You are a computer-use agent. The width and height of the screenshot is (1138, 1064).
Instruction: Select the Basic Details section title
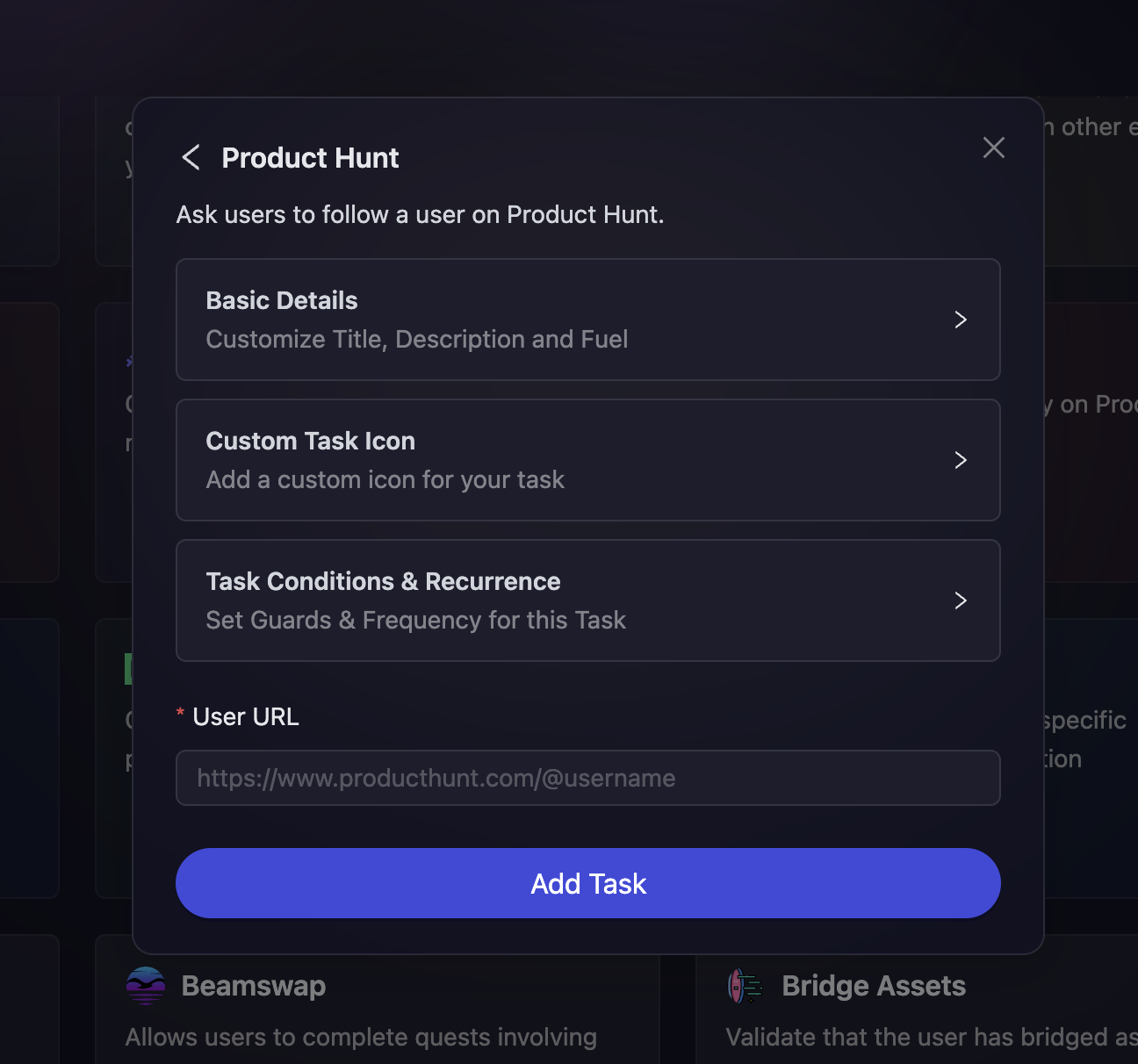[x=282, y=301]
